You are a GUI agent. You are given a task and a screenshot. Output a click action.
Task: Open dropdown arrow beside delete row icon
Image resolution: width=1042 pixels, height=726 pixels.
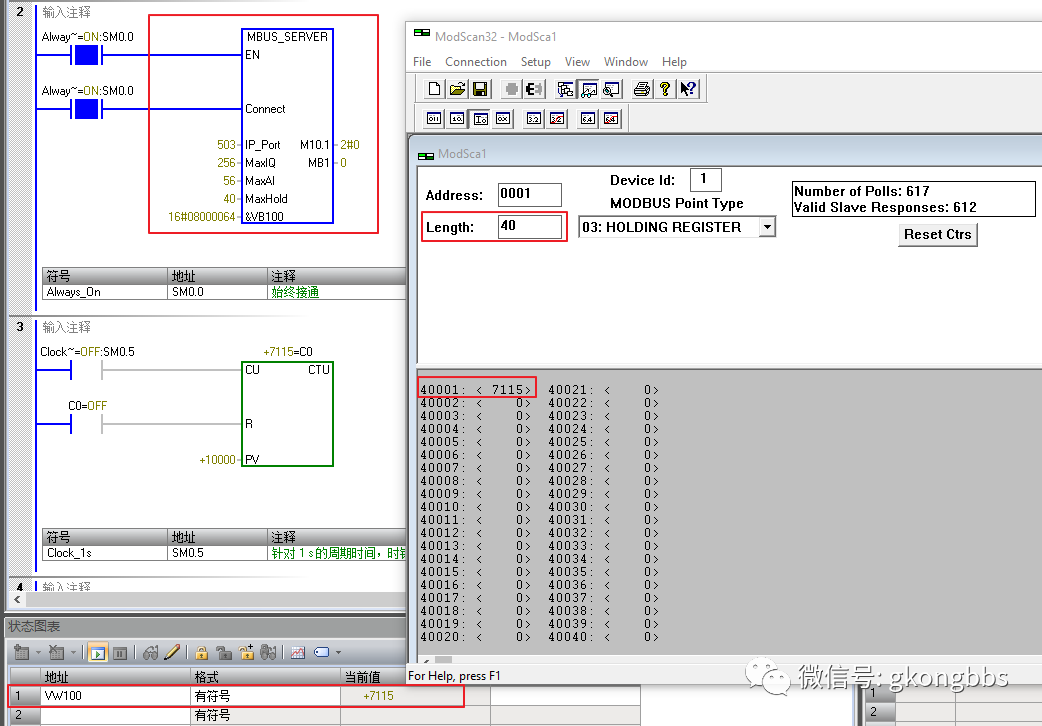pos(73,653)
